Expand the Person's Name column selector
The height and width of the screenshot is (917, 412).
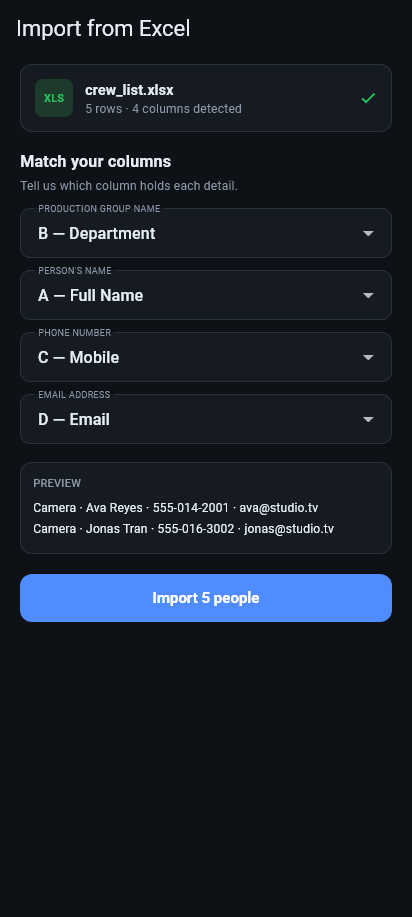coord(206,295)
